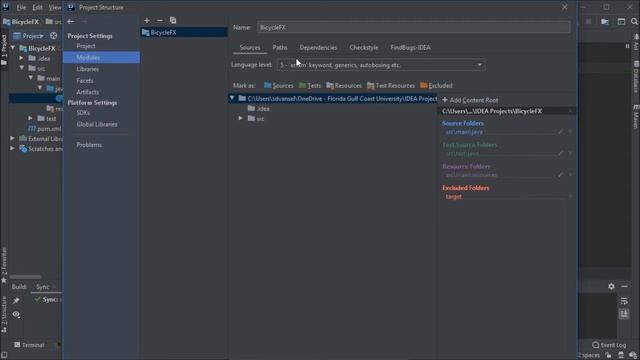This screenshot has height=360, width=640.
Task: Click the soft-wrap icon in Build panel
Action: click(624, 301)
